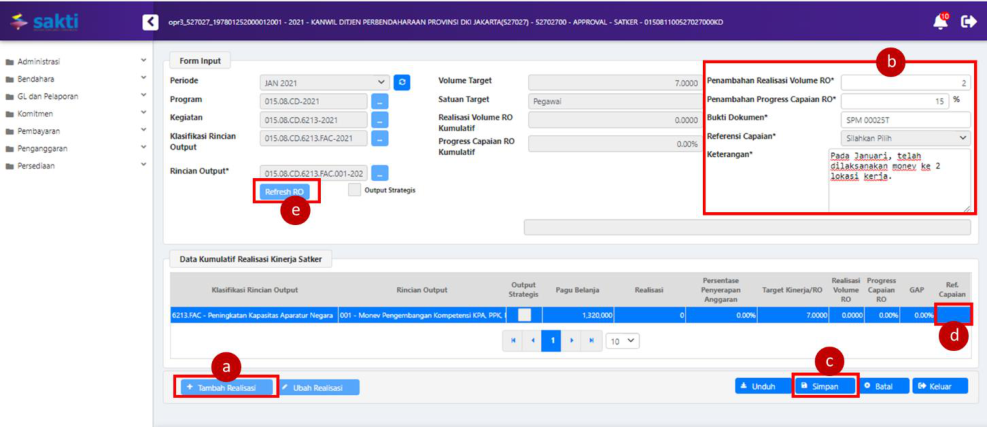Collapse sidebar with the arrow icon
The height and width of the screenshot is (427, 987).
pos(150,21)
